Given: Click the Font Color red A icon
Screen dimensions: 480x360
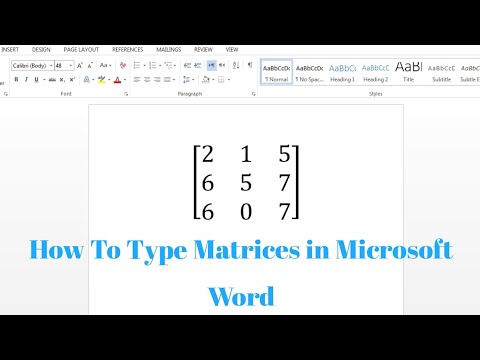Looking at the screenshot, I should click(x=117, y=80).
